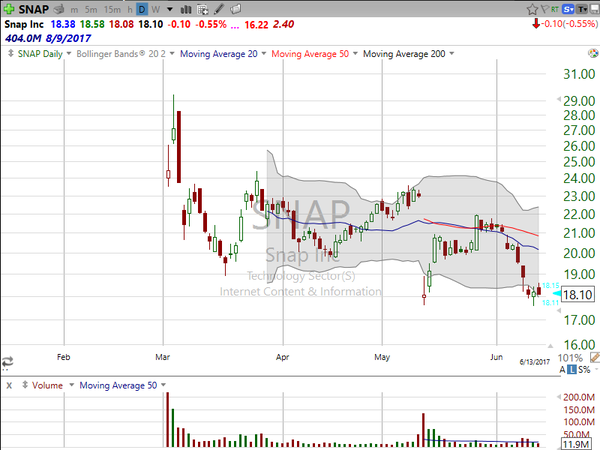Click the RT real-time data indicator
The image size is (600, 450).
pyautogui.click(x=555, y=9)
